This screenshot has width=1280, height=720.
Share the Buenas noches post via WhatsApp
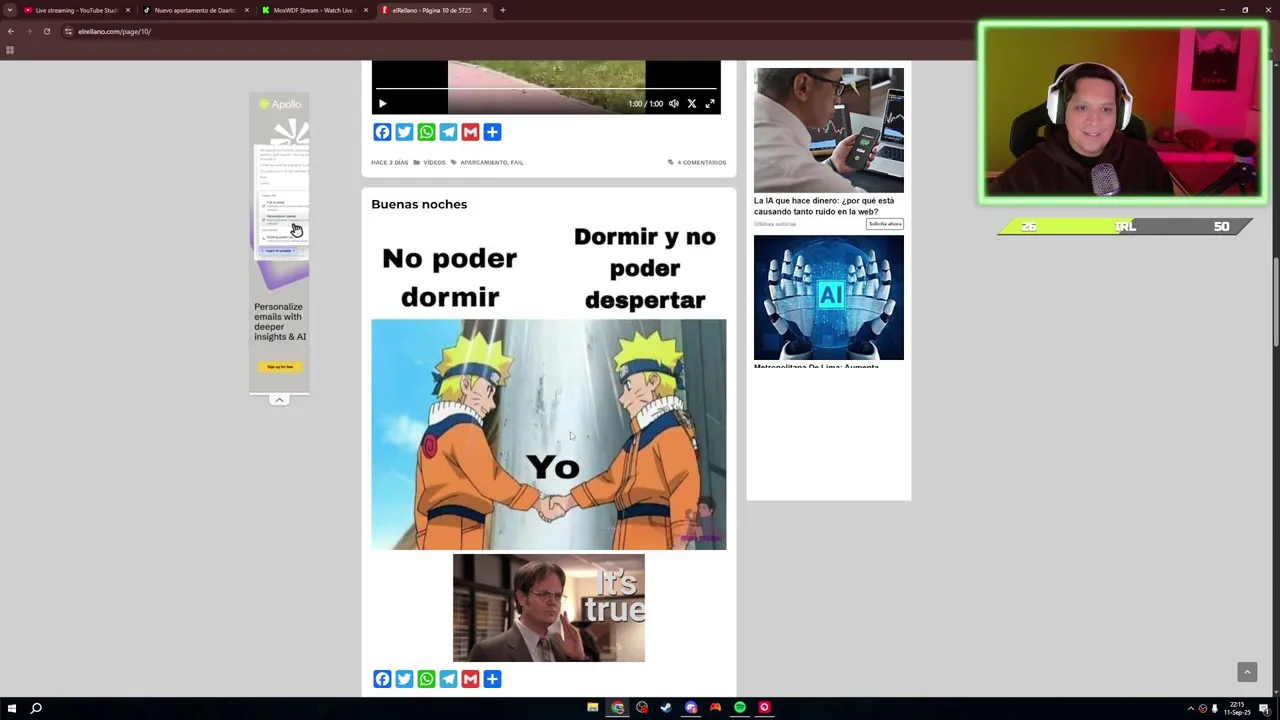(426, 679)
